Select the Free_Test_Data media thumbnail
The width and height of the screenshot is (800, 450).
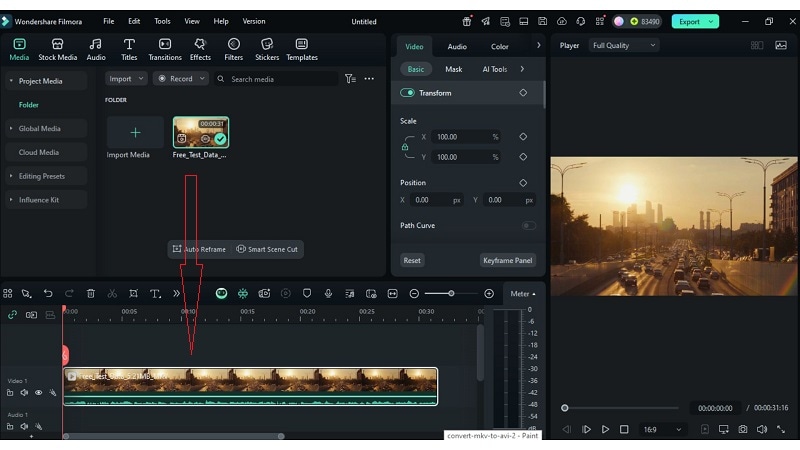[x=201, y=132]
